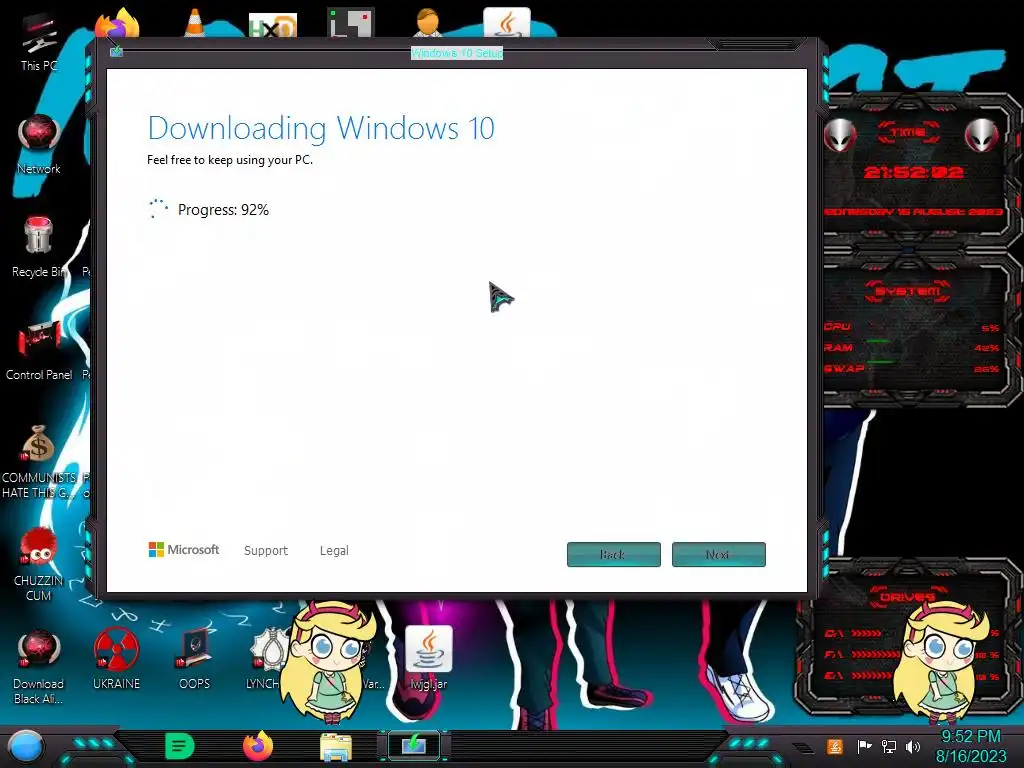The width and height of the screenshot is (1024, 768).
Task: Click the Microsoft logo in setup footer
Action: [184, 550]
